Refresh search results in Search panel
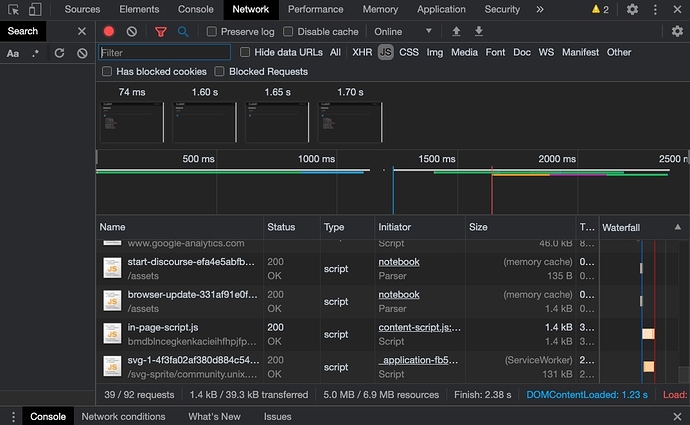Screen dimensions: 690x425 click(59, 53)
